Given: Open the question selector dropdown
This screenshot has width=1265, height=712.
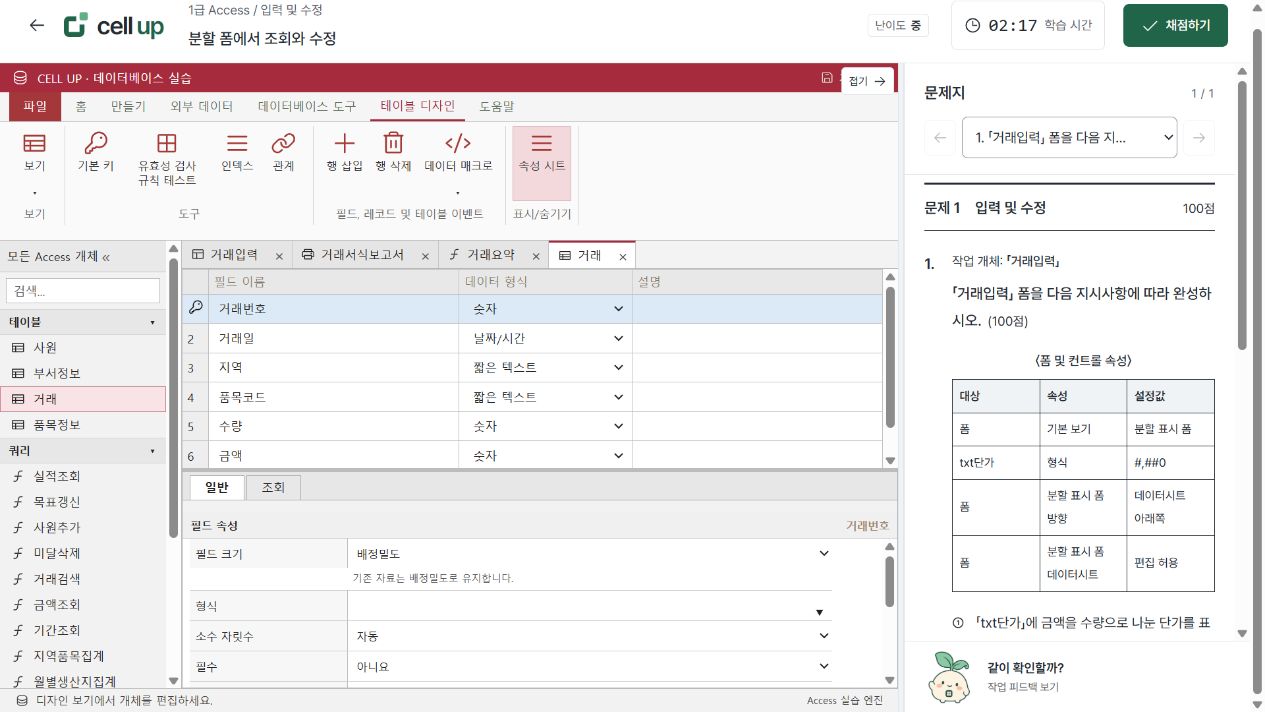Looking at the screenshot, I should coord(1069,137).
